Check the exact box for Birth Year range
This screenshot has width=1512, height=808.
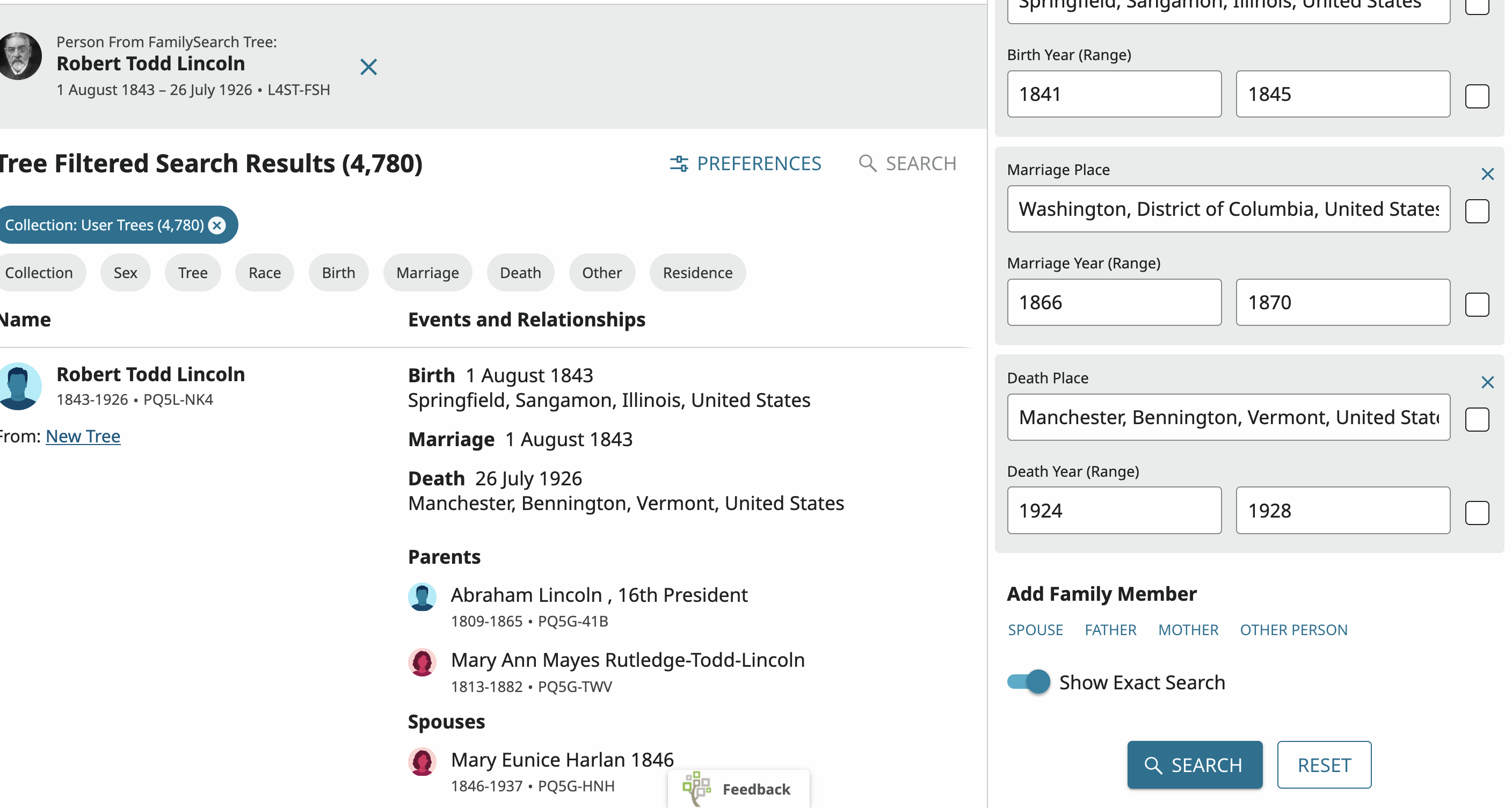coord(1477,96)
